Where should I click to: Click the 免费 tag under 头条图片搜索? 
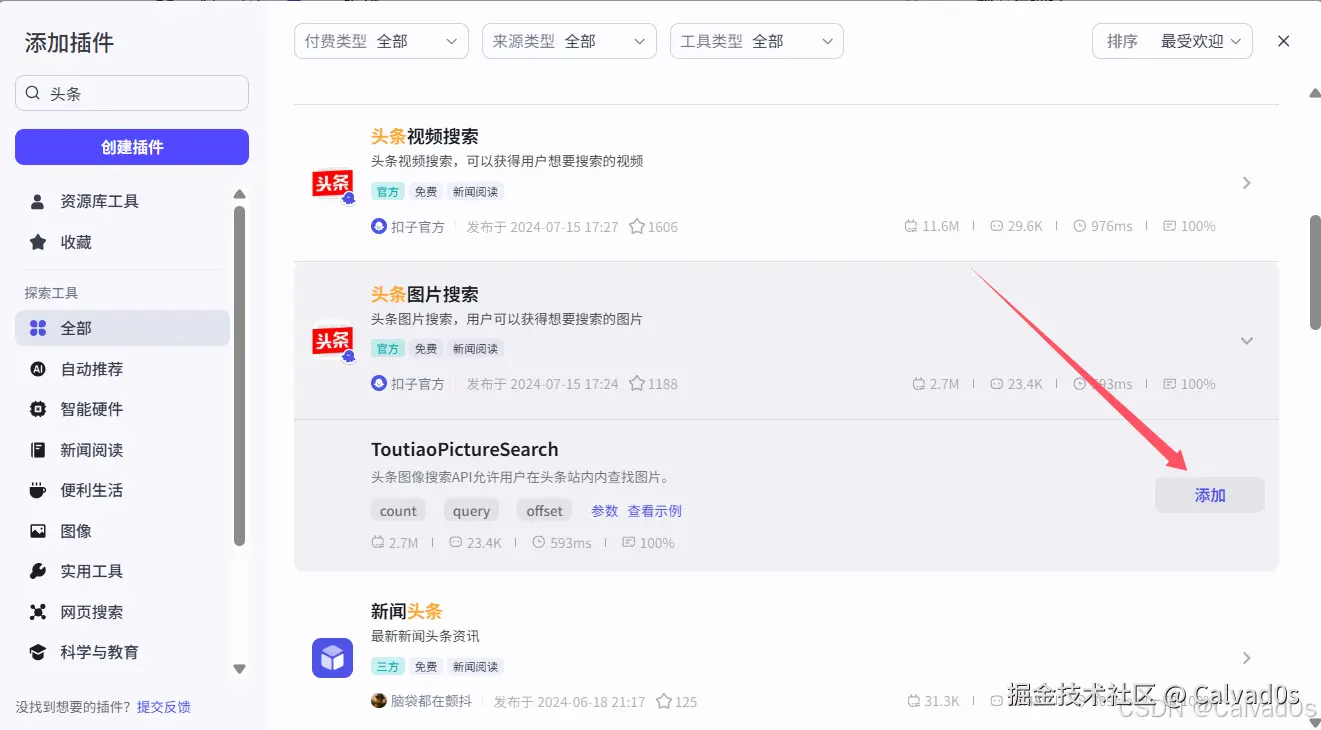point(426,349)
